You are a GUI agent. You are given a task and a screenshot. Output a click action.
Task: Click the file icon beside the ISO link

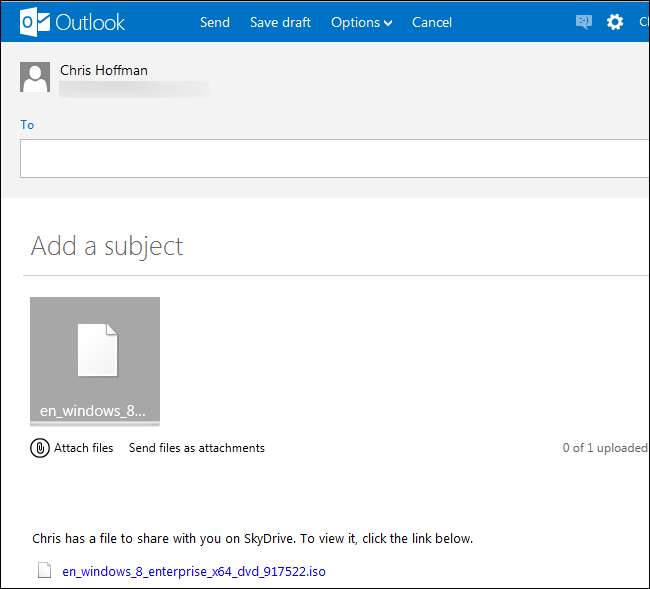point(44,572)
